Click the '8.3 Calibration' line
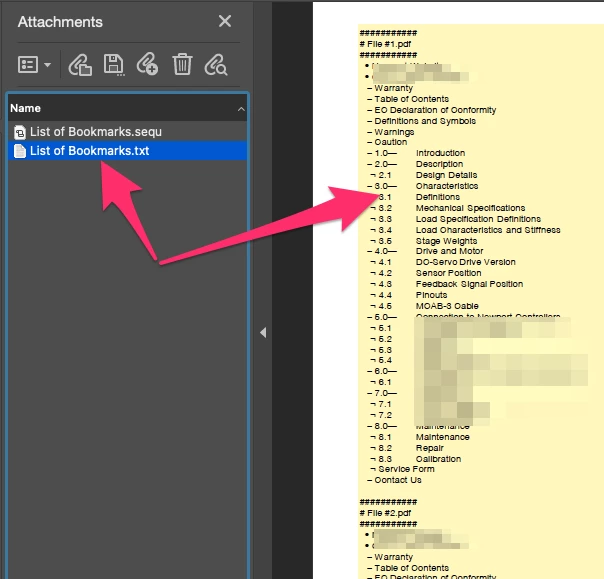The height and width of the screenshot is (579, 604). 416,459
